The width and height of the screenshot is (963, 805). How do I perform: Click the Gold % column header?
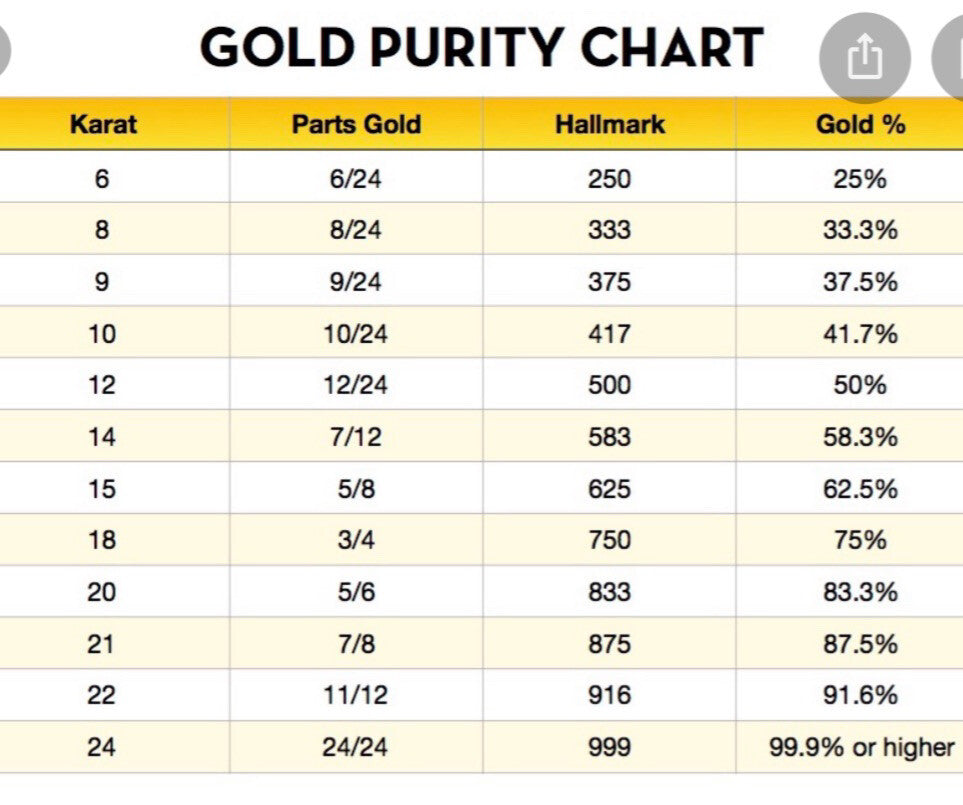coord(860,125)
